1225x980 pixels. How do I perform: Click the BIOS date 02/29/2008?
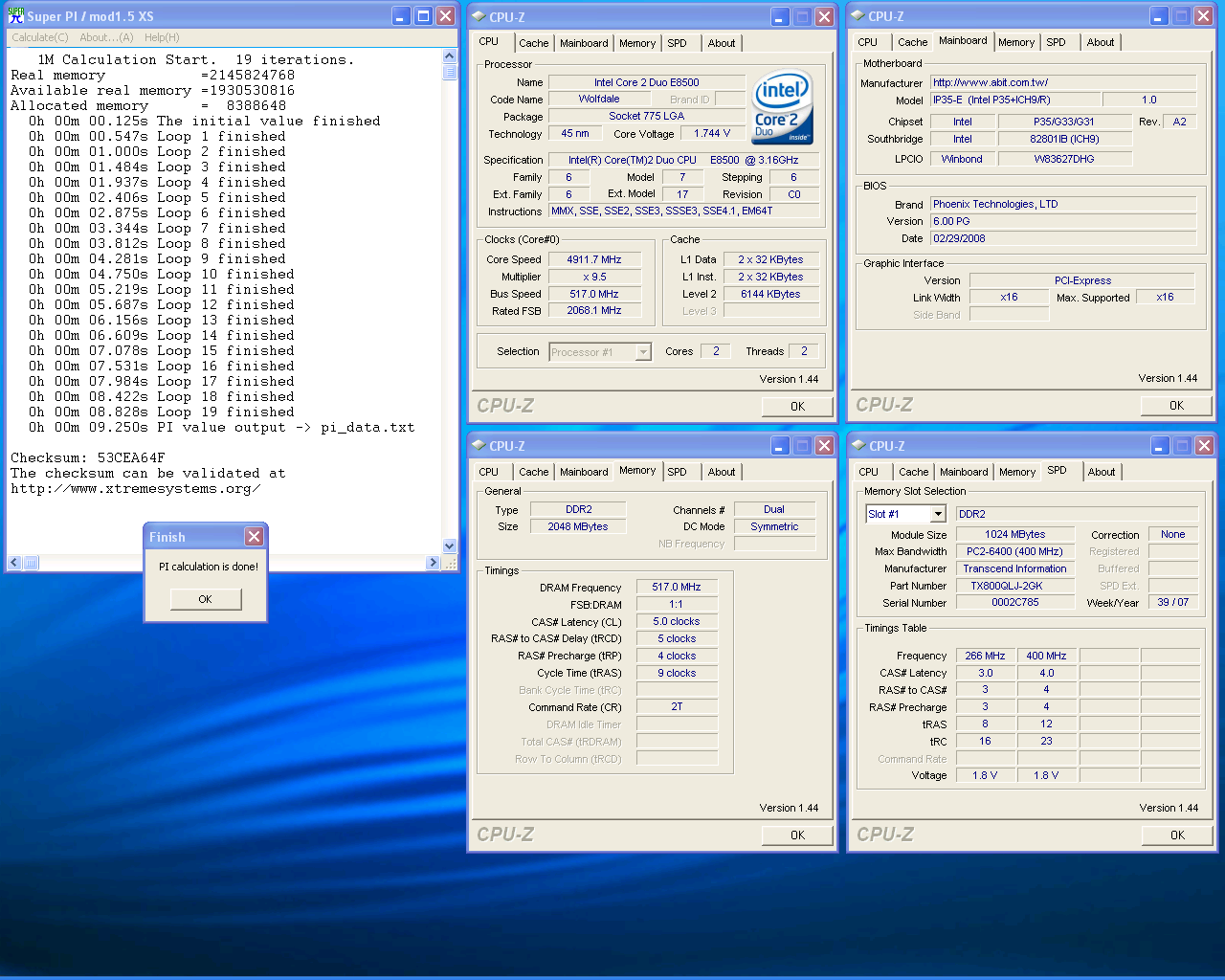[1063, 238]
